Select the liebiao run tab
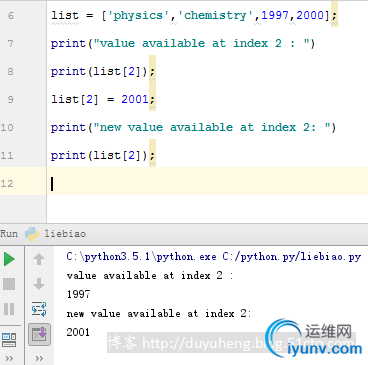 55,234
